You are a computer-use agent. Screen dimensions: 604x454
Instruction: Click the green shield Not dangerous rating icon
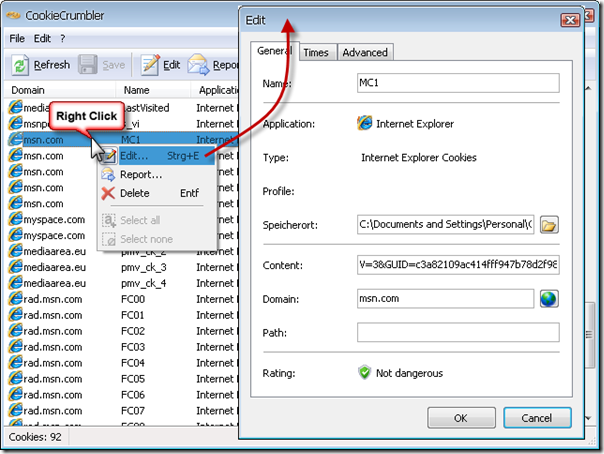[364, 373]
